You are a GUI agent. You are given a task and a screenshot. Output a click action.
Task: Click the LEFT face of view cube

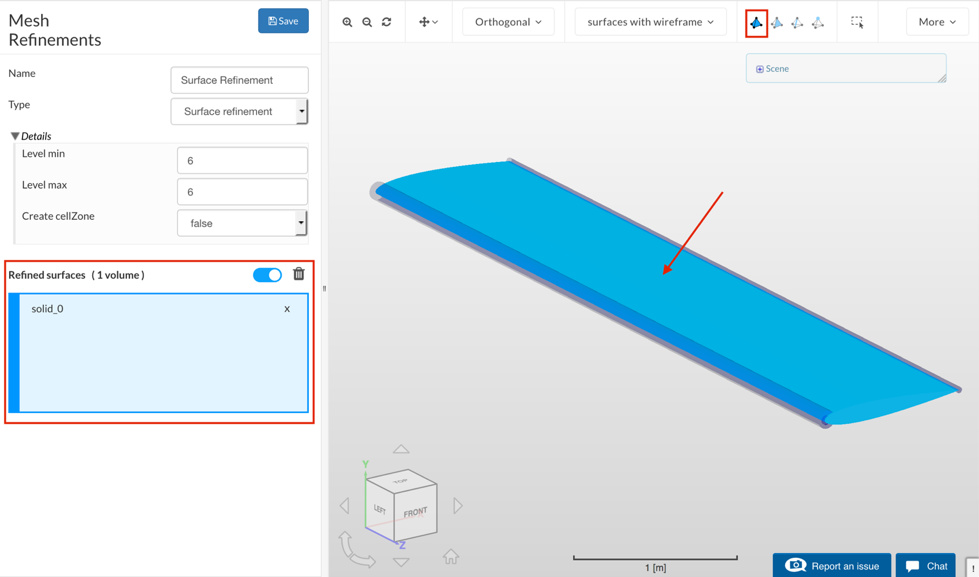380,509
